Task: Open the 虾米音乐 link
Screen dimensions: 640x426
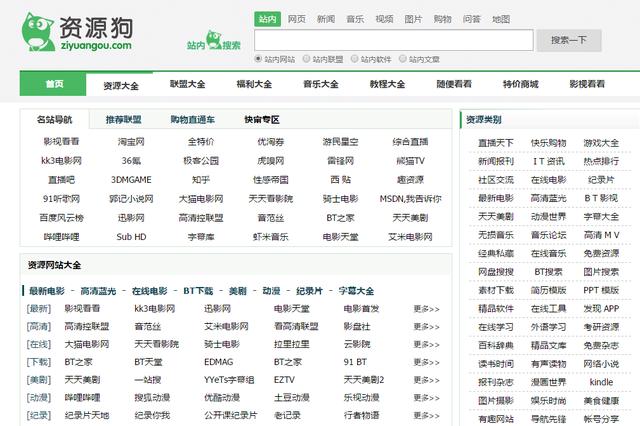Action: click(271, 237)
